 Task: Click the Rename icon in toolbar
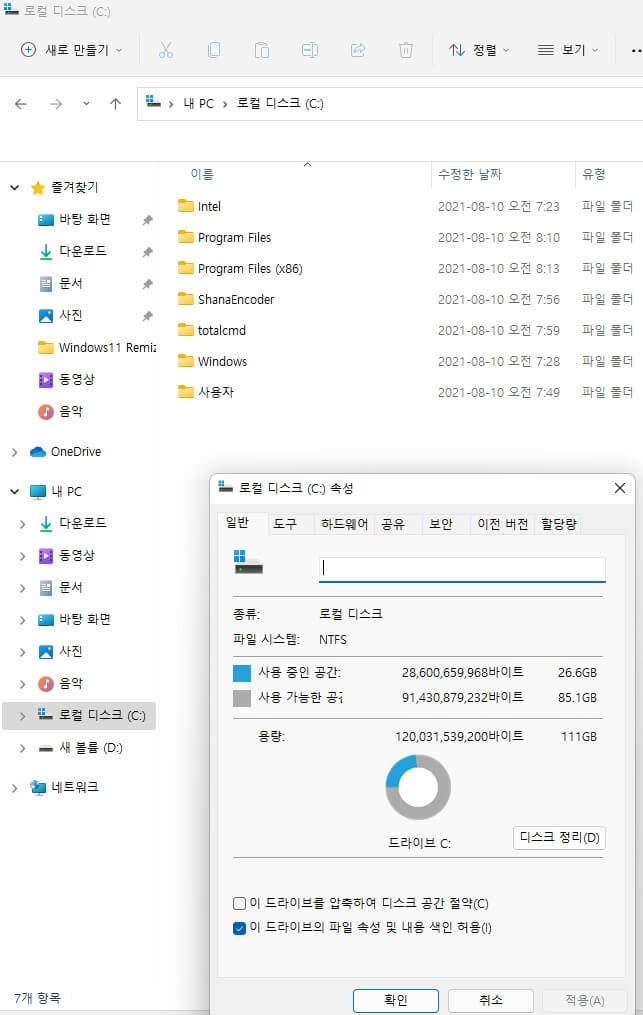pyautogui.click(x=310, y=50)
